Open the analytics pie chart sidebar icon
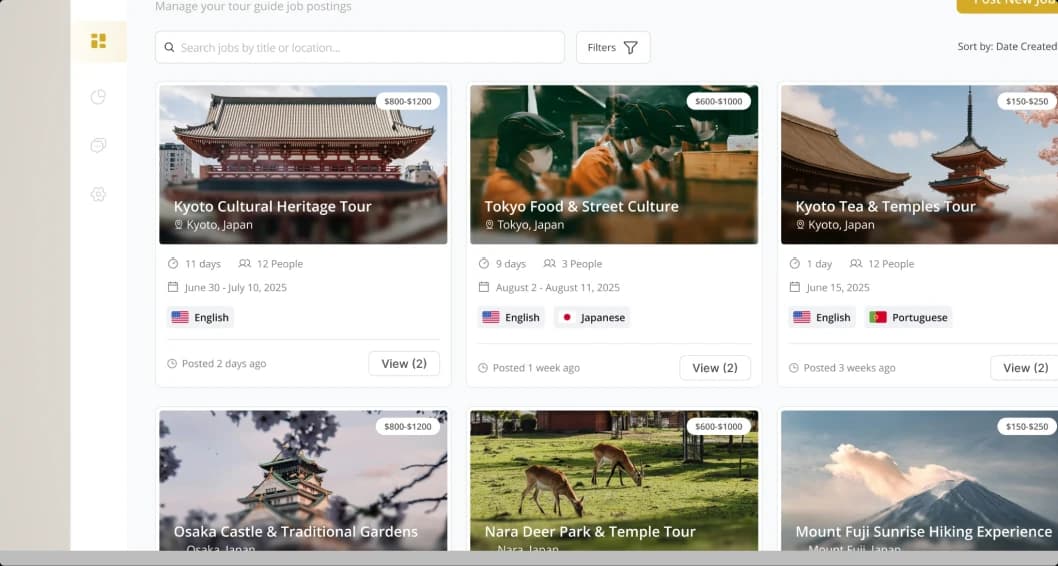 (x=99, y=97)
